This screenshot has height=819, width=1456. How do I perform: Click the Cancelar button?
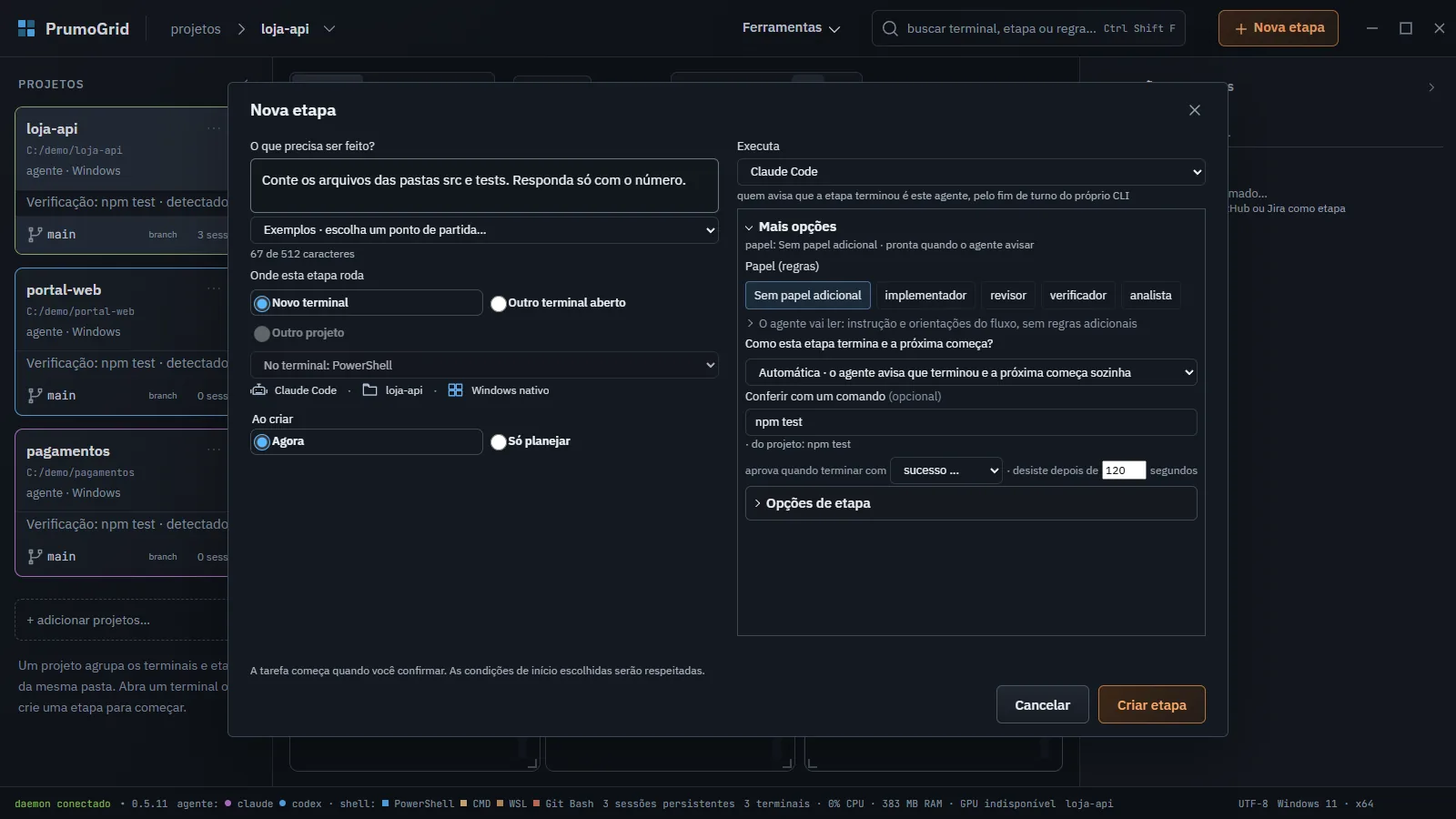1043,704
